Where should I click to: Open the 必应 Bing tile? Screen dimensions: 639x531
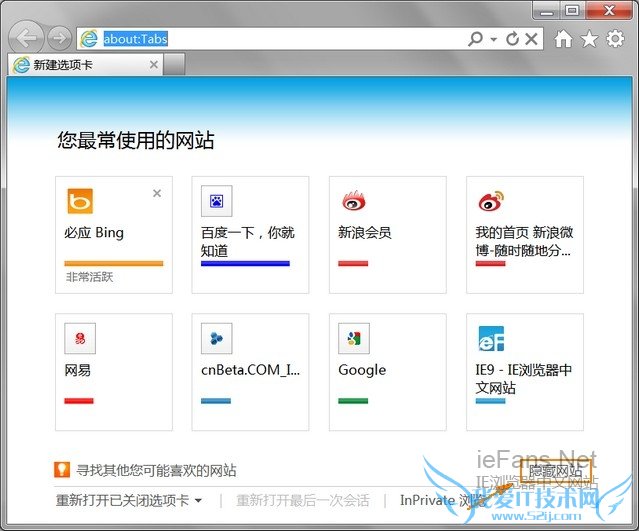point(114,235)
